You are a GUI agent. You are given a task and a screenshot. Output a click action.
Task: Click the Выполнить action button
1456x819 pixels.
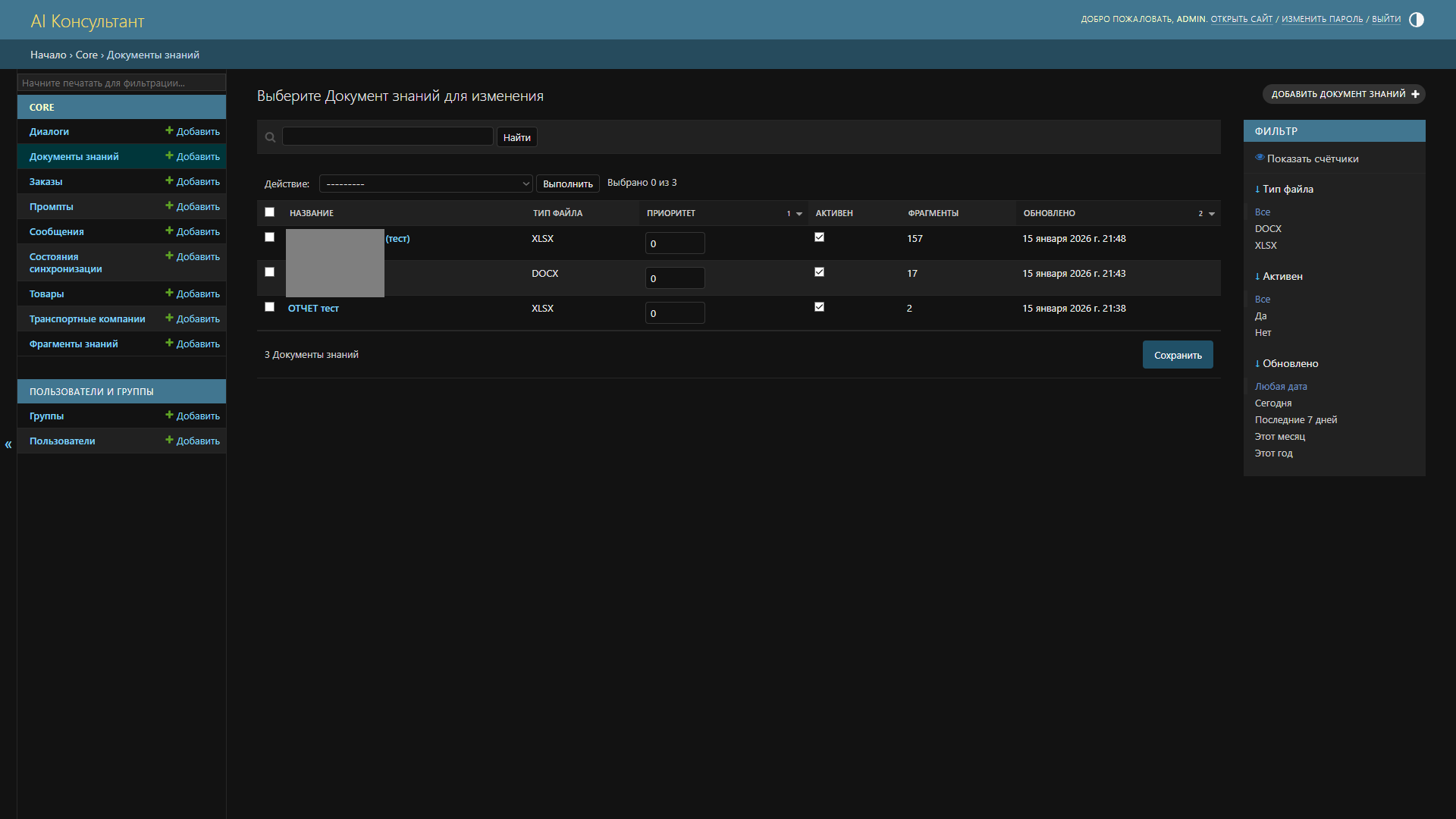568,184
